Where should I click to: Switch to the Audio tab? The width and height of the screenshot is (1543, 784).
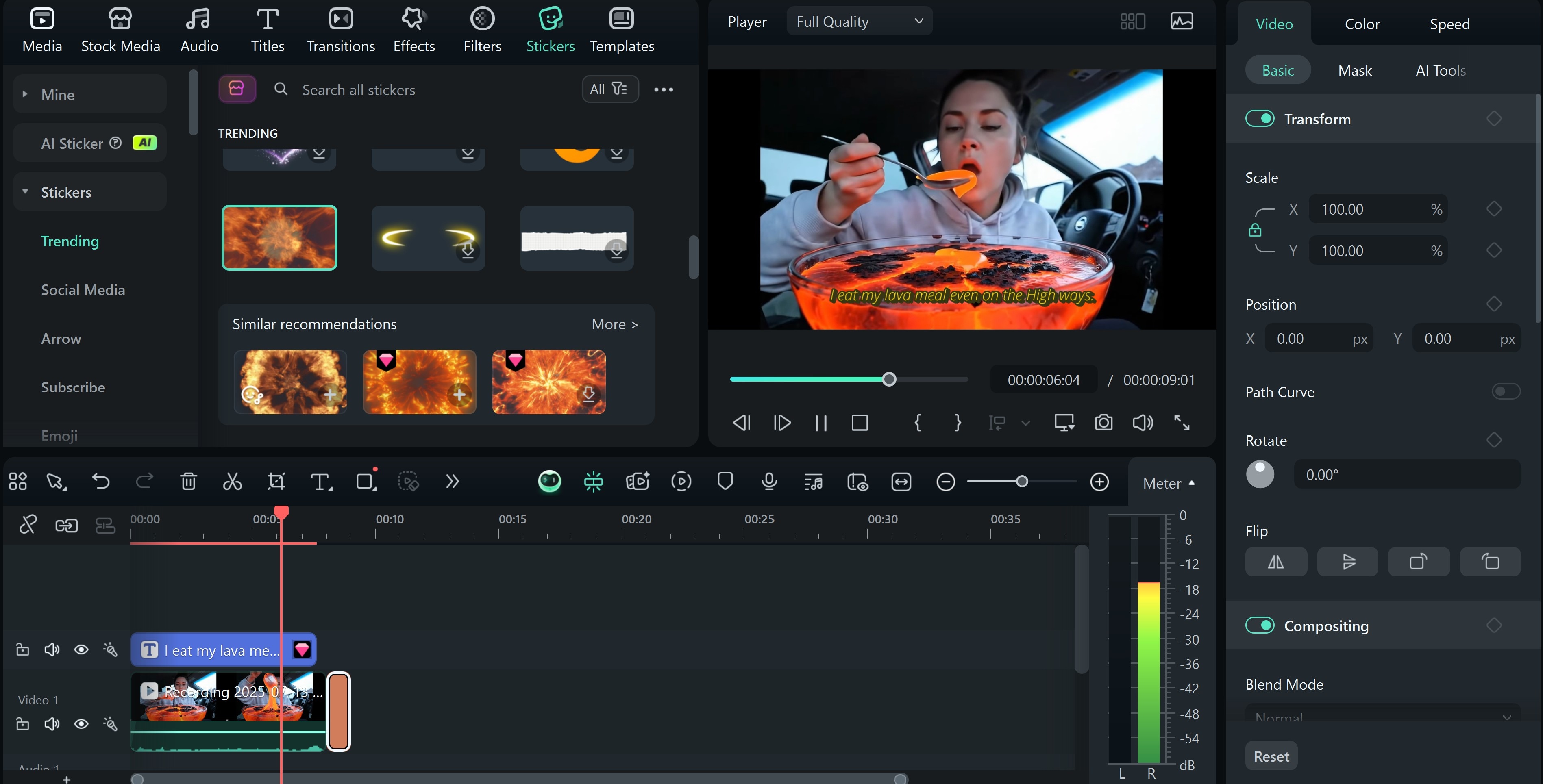pyautogui.click(x=199, y=30)
